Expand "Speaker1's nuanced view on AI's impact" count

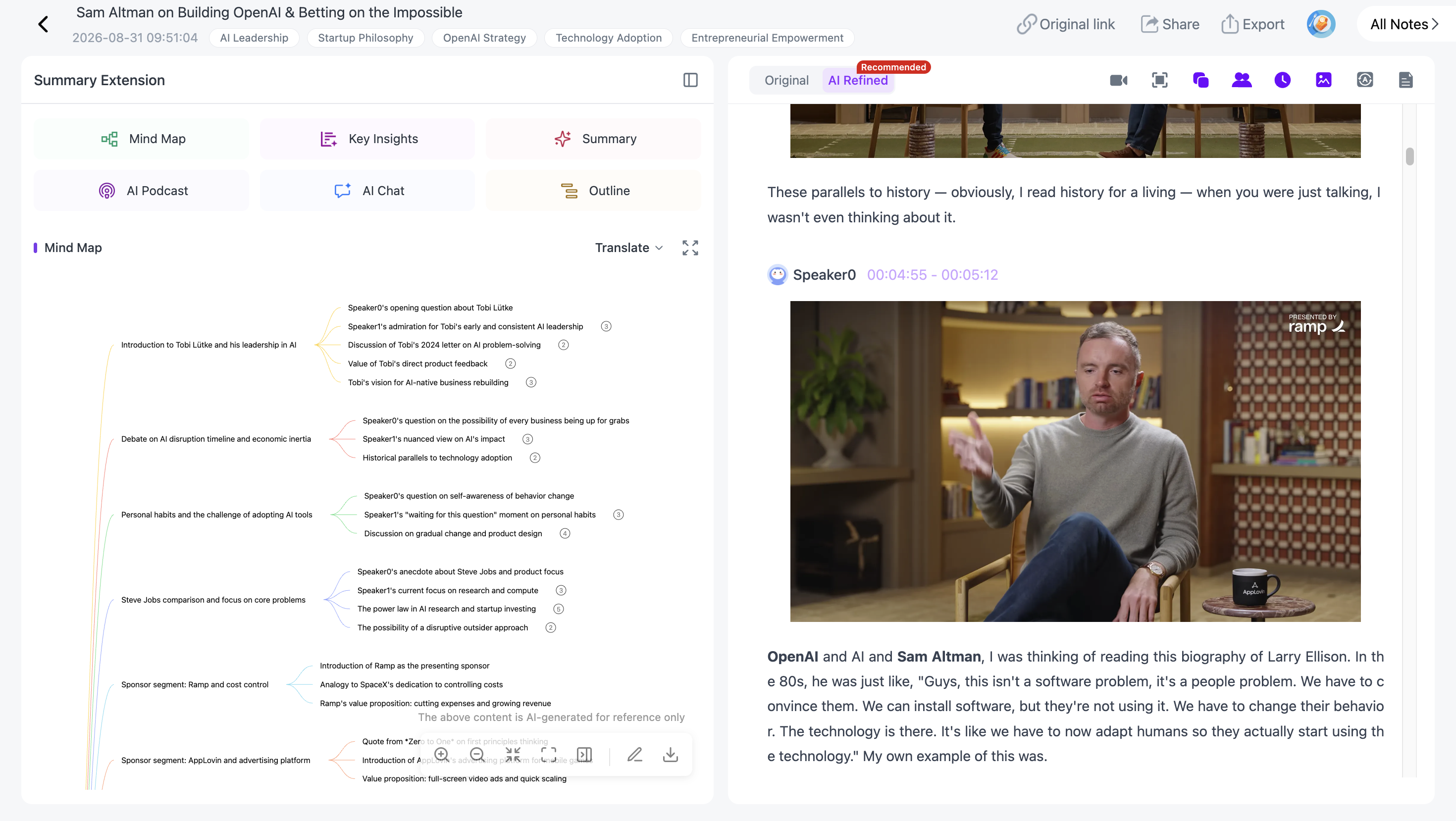point(527,439)
